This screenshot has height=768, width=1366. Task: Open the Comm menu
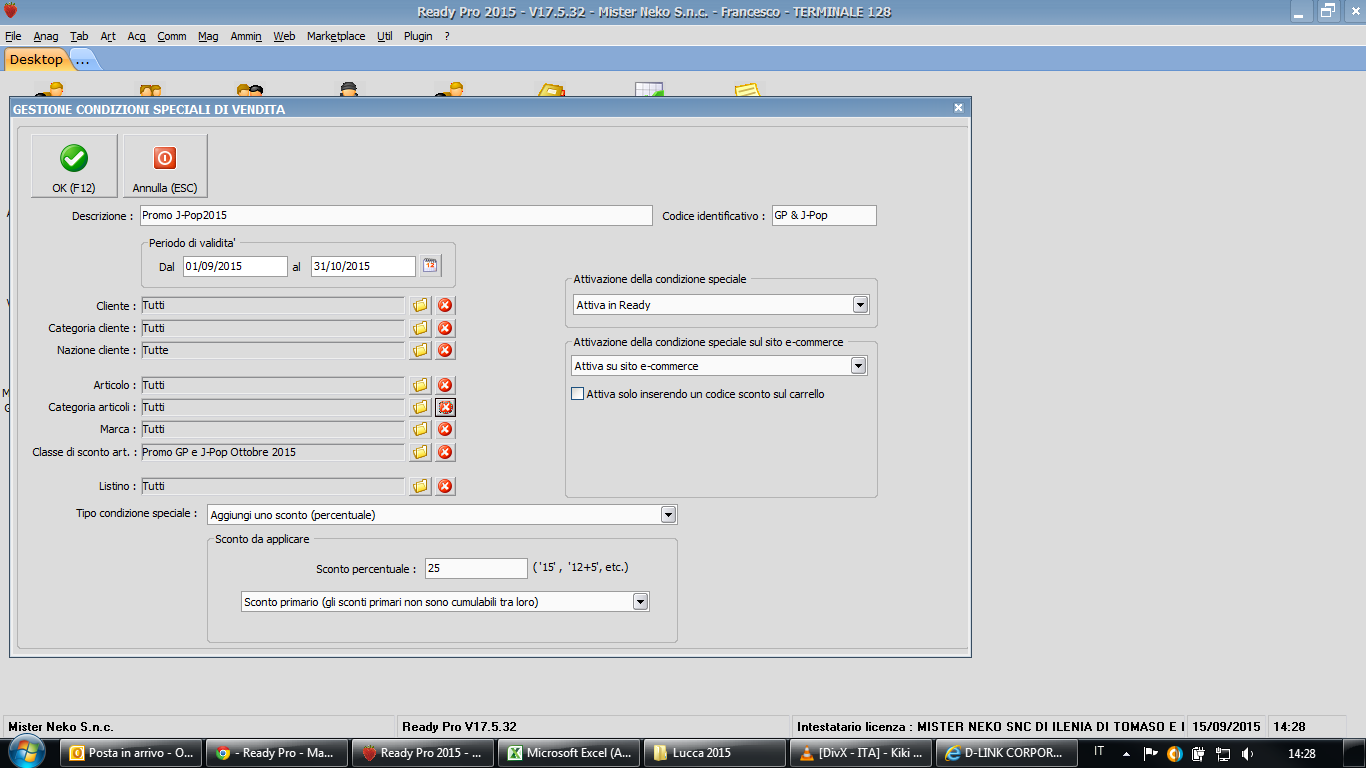coord(172,36)
